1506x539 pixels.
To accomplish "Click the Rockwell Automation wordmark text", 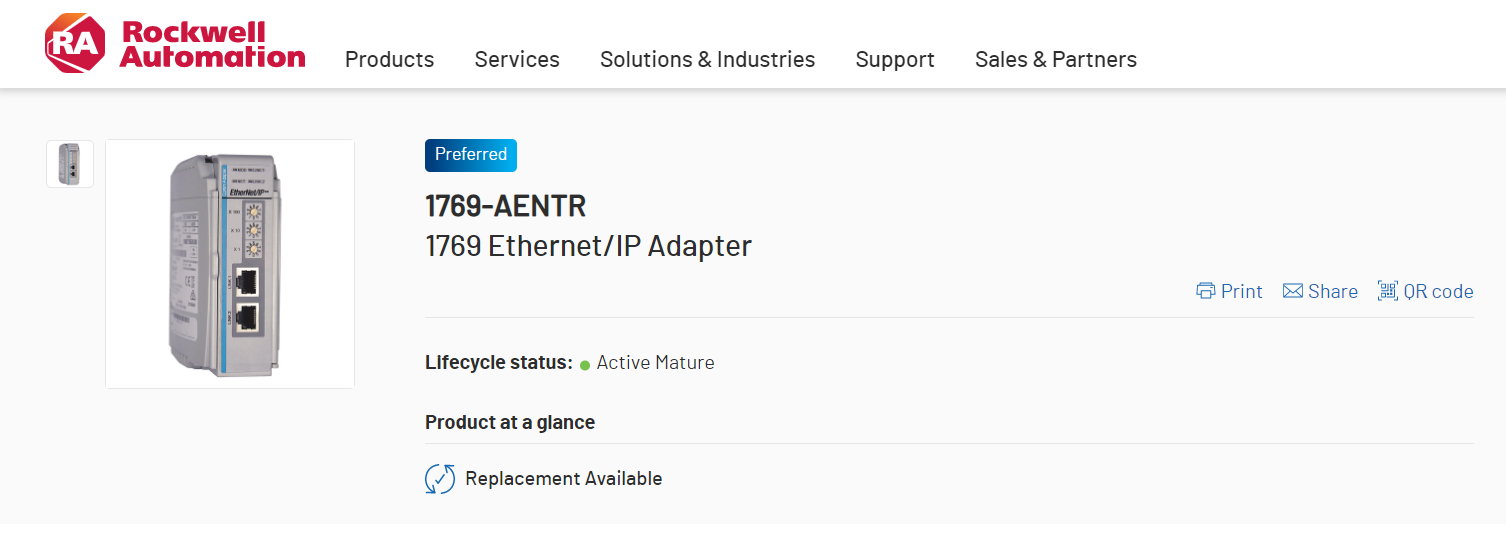I will click(x=212, y=45).
